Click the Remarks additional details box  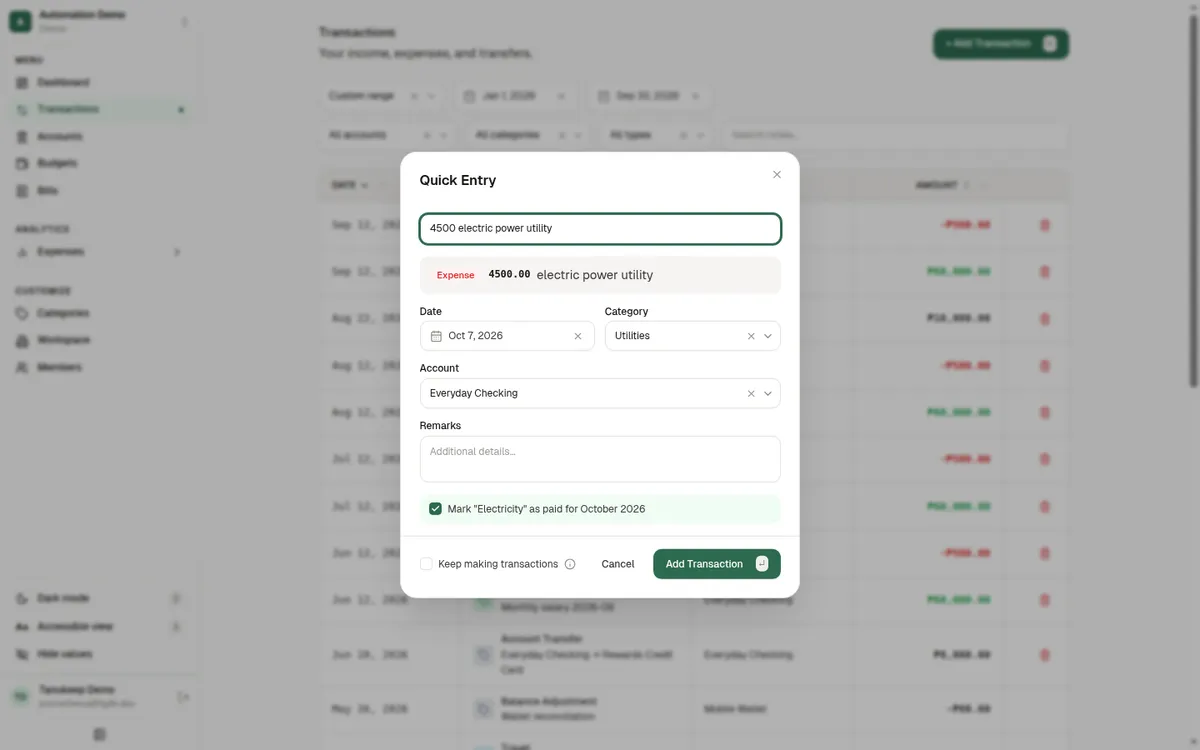(x=600, y=459)
